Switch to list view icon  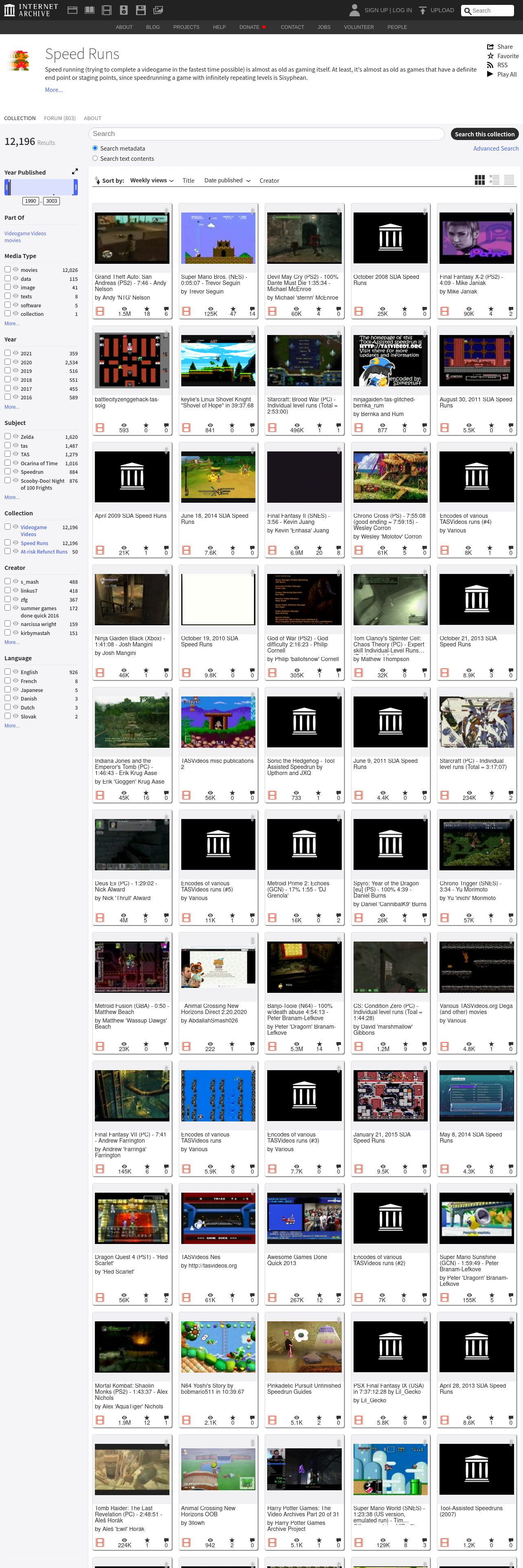494,180
